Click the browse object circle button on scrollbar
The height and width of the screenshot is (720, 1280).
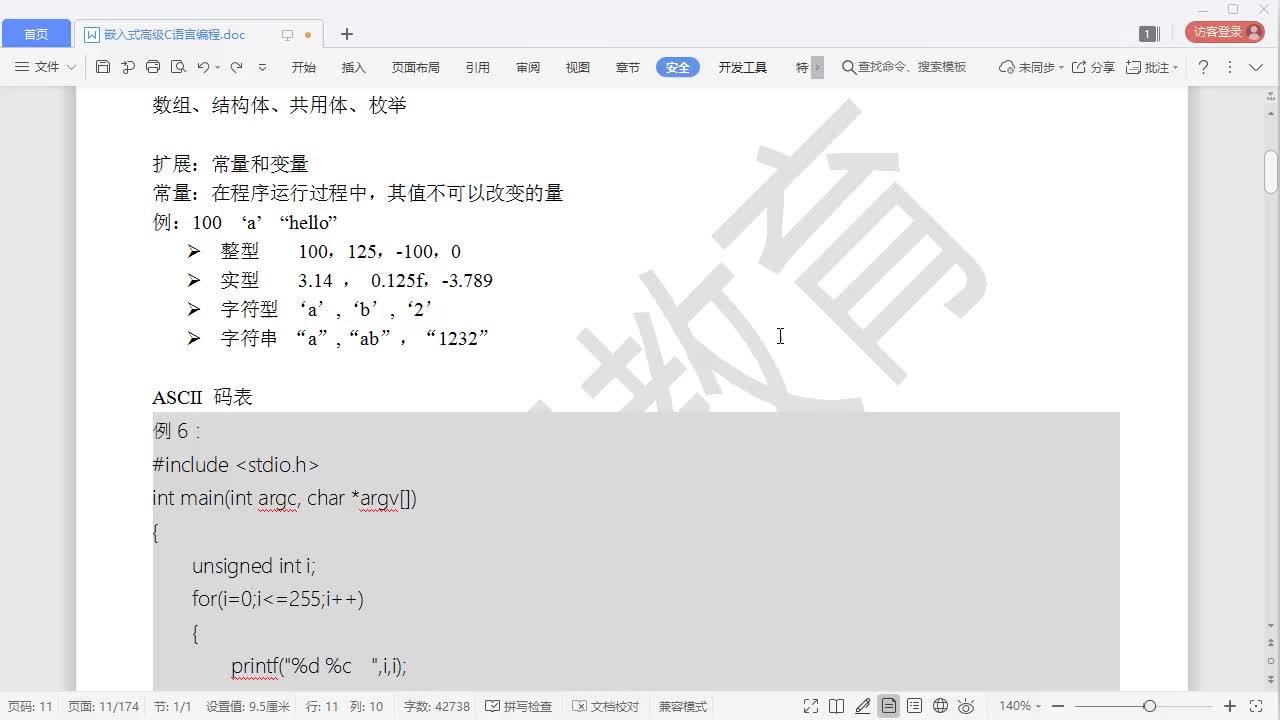pyautogui.click(x=1271, y=660)
